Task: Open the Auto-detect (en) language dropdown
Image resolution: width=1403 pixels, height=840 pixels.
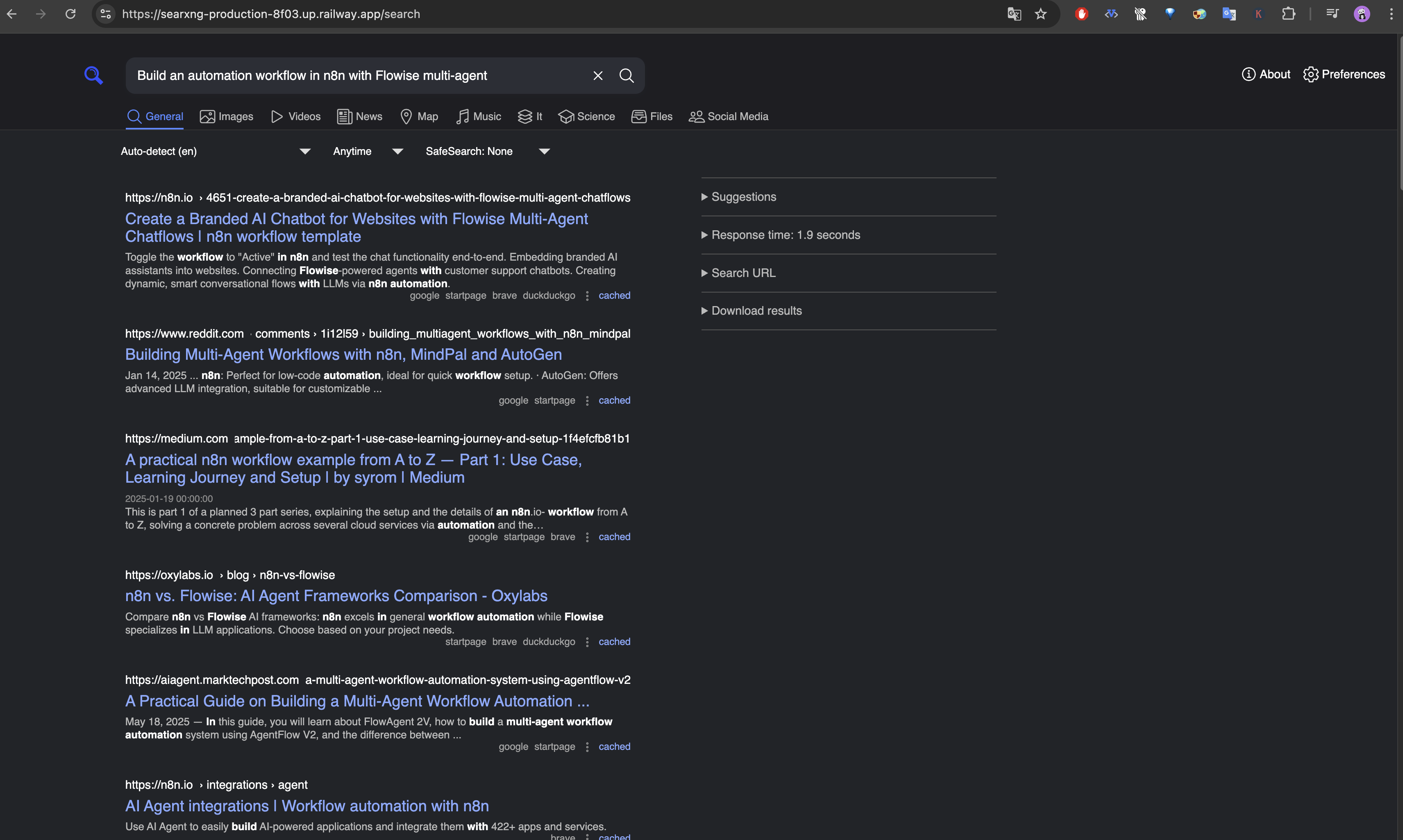Action: pyautogui.click(x=216, y=151)
